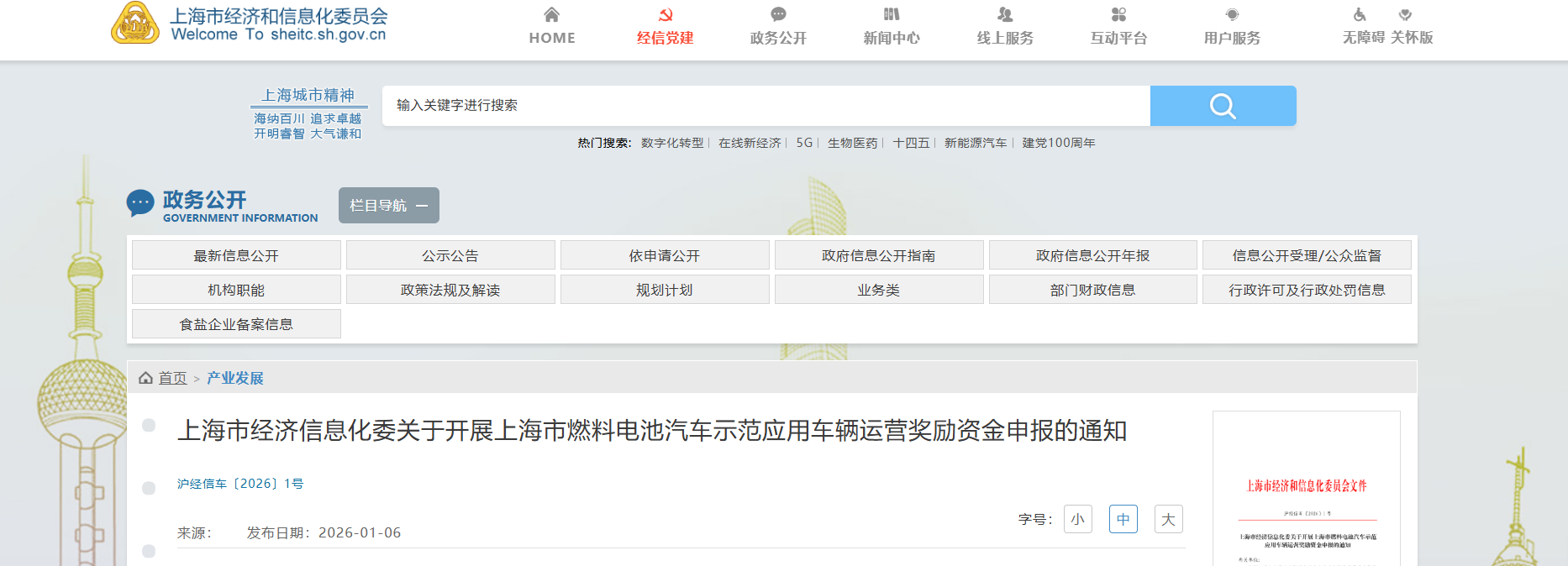
Task: Click the breadcrumb home icon
Action: (145, 378)
